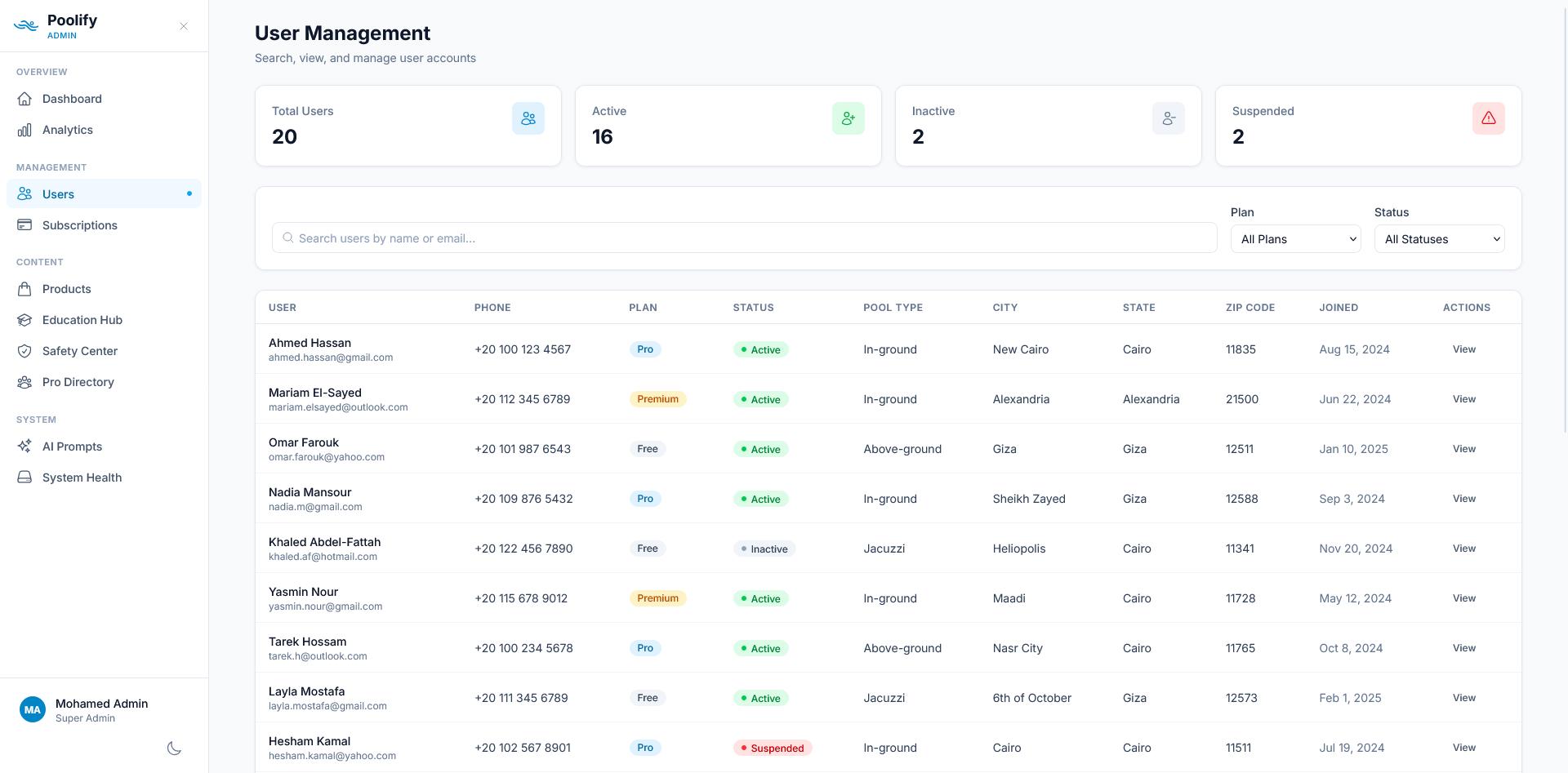
Task: Click View for Hesham Kamal
Action: tap(1463, 748)
